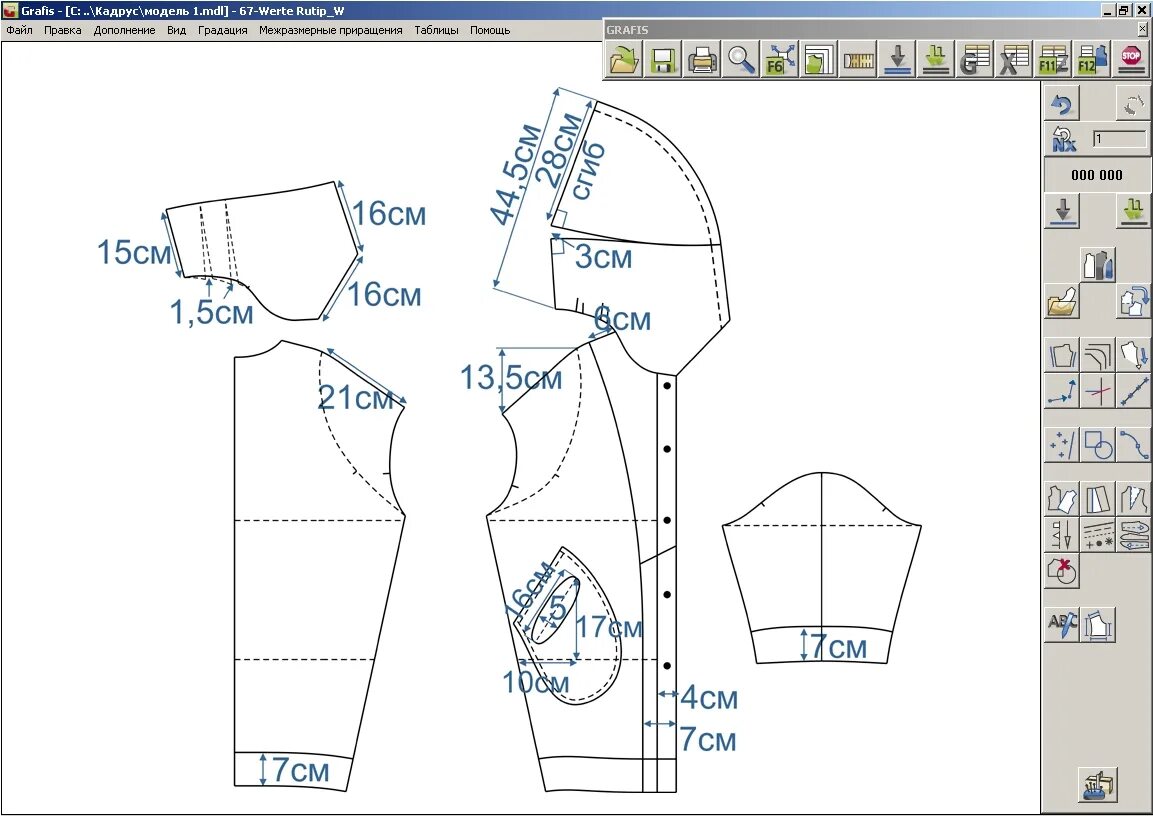Select points with arrows construction tool
1153x816 pixels.
(x=1062, y=391)
